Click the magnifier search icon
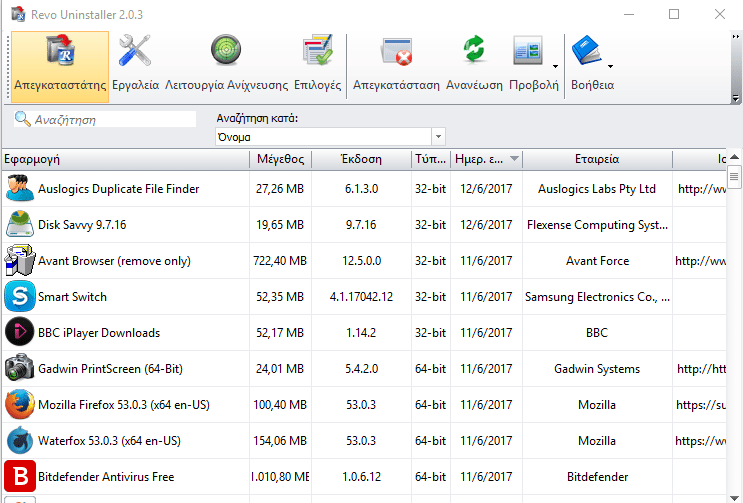 click(x=22, y=119)
